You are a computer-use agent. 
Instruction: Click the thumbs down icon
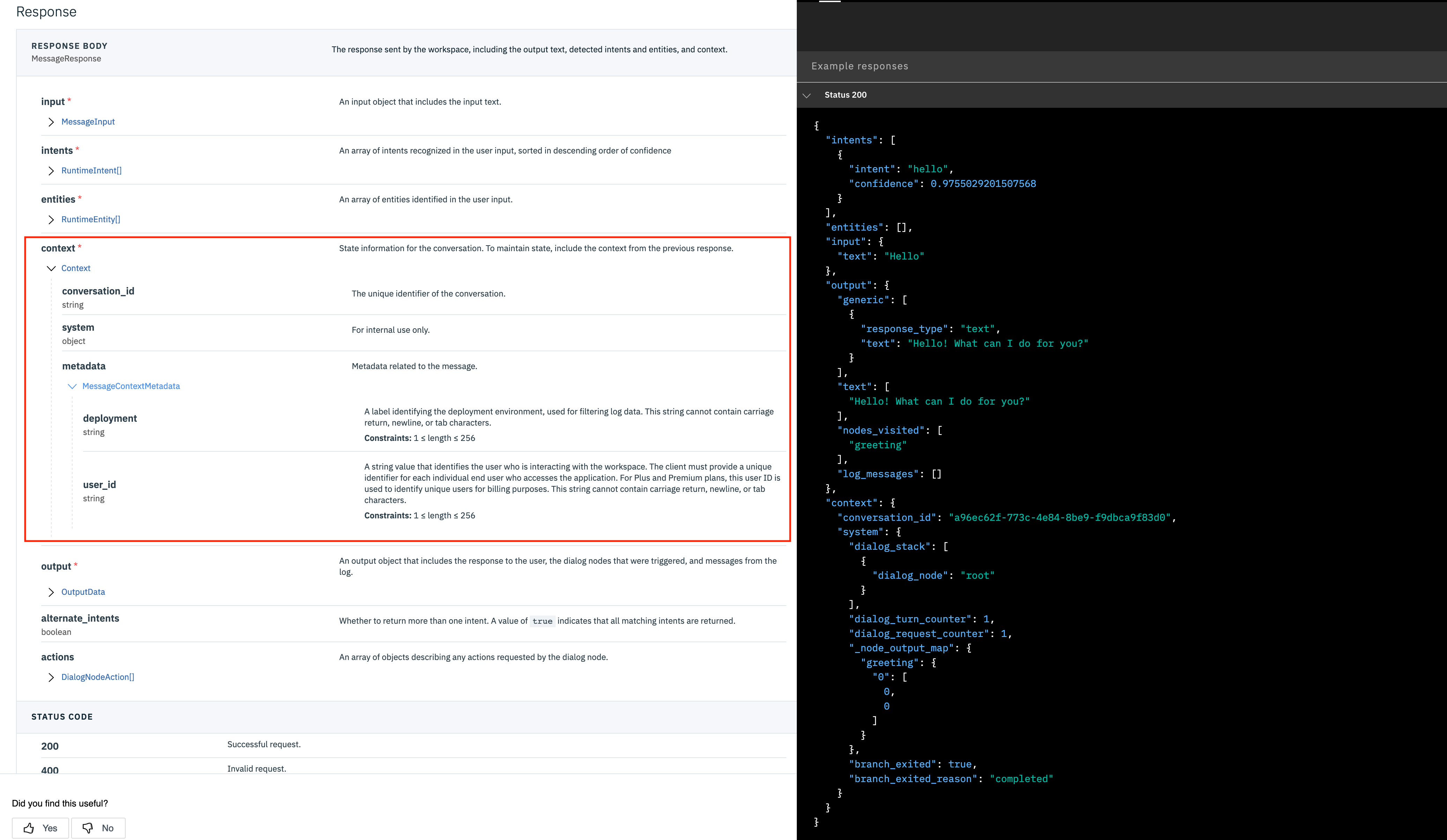point(88,828)
